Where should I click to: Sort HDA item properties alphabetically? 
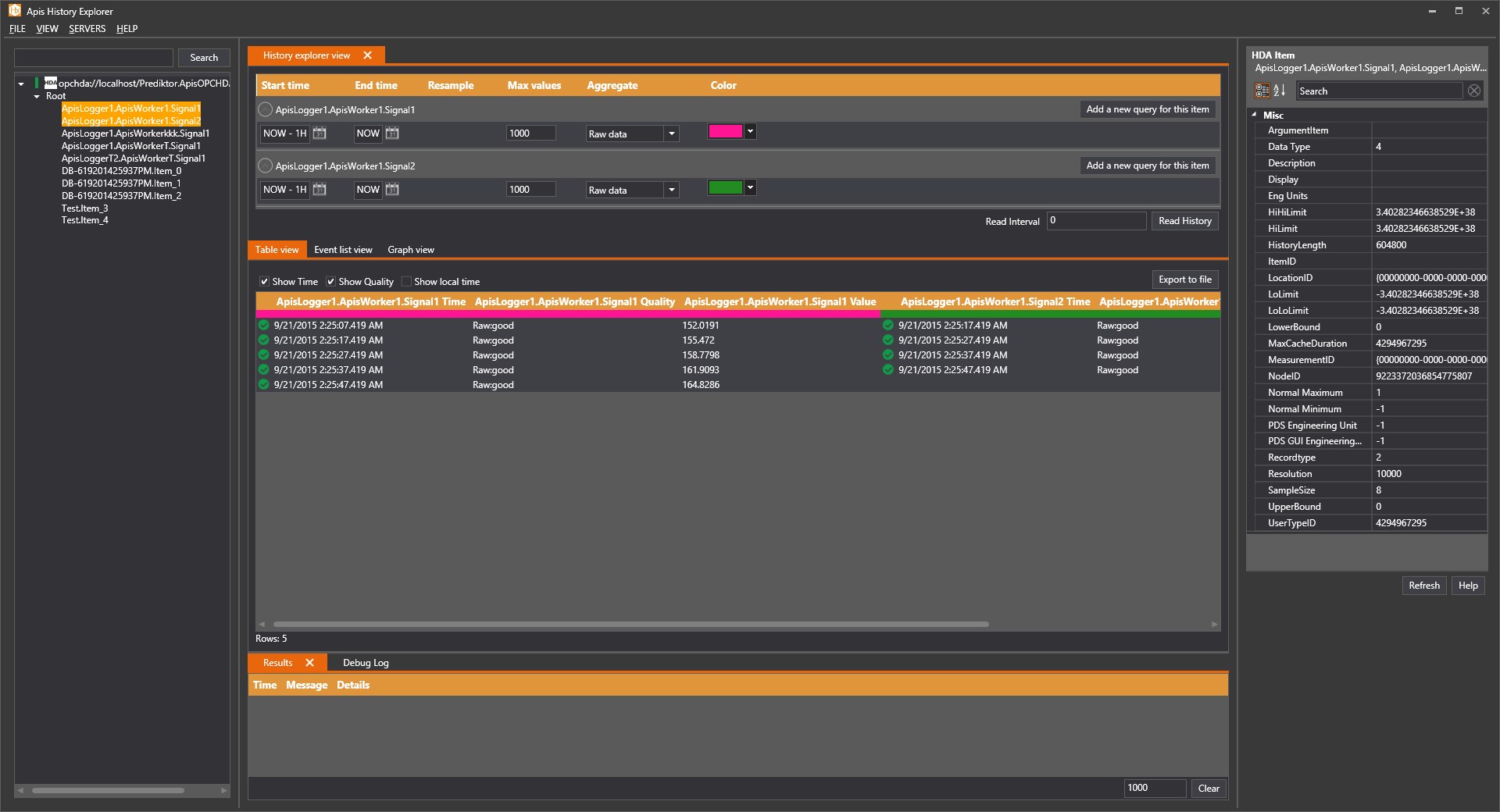click(1279, 91)
